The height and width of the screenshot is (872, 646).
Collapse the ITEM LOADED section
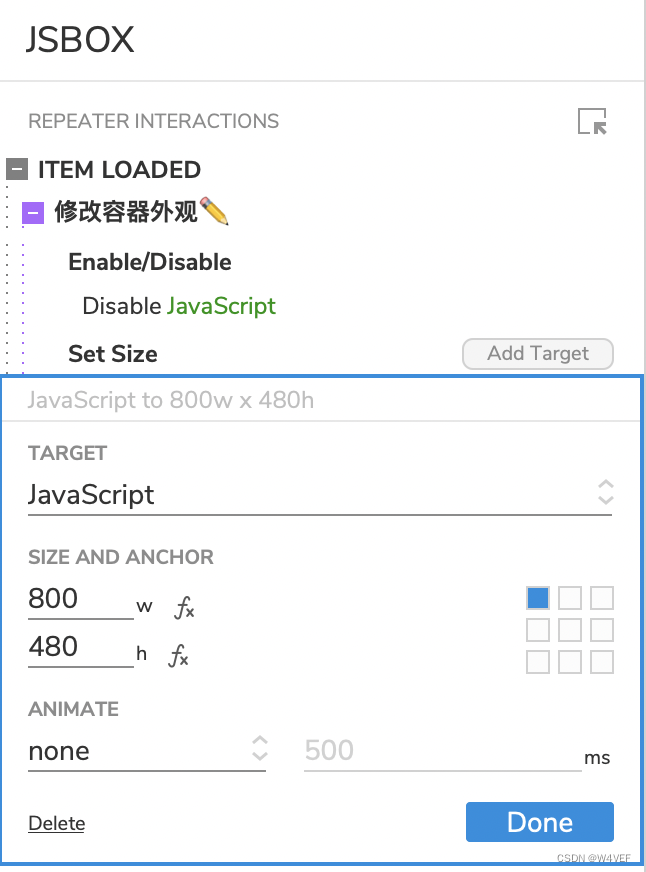click(19, 169)
